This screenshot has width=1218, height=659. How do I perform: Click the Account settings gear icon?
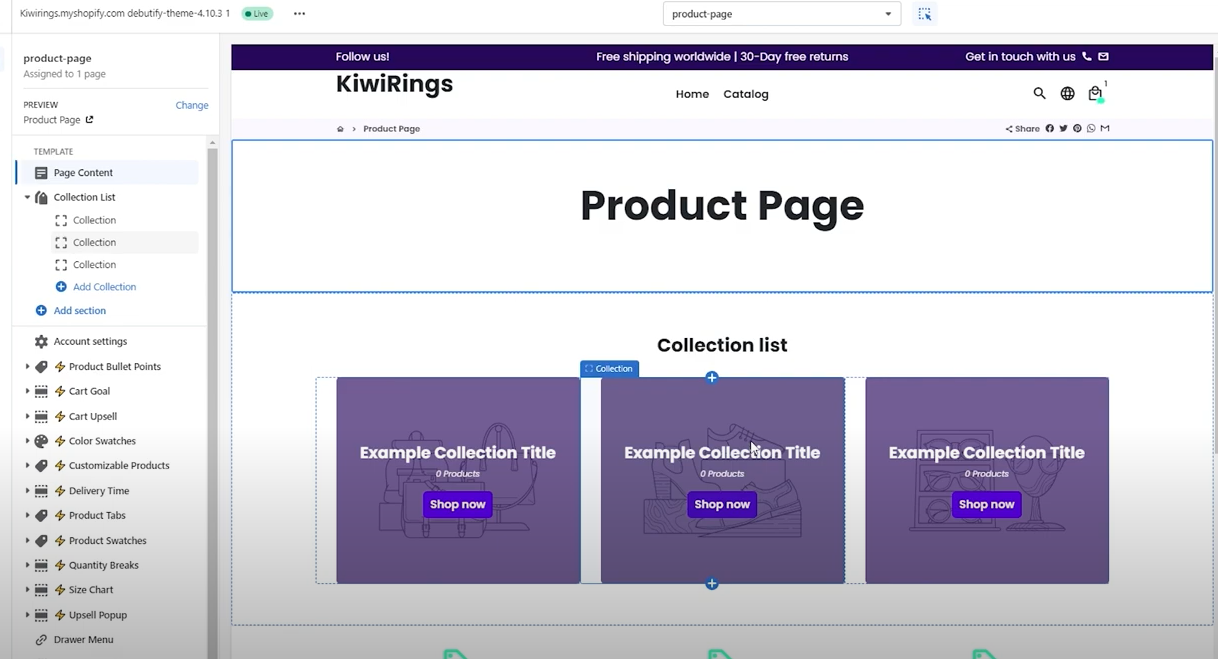[x=41, y=342]
